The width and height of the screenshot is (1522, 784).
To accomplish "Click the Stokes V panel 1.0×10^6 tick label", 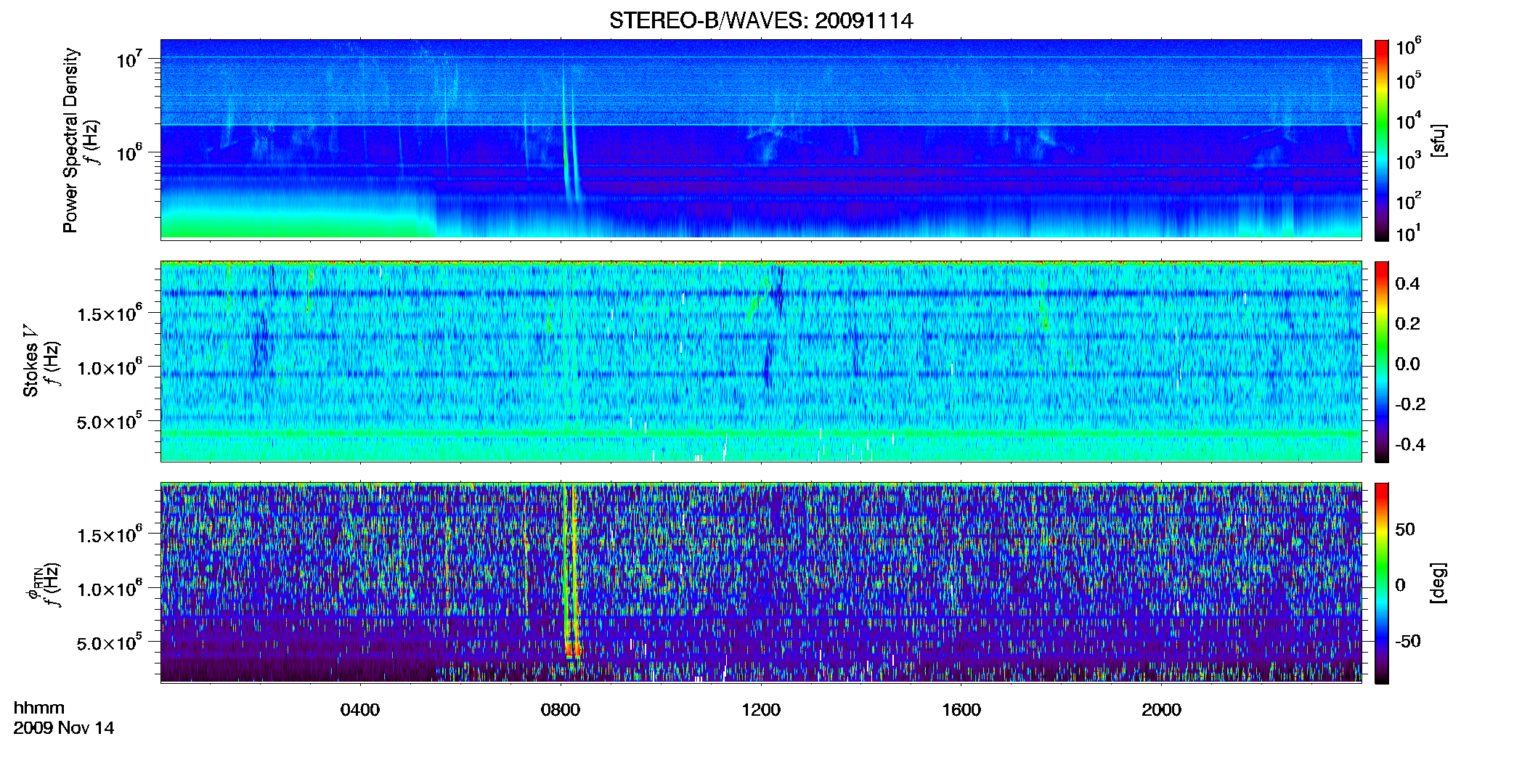I will click(x=110, y=367).
